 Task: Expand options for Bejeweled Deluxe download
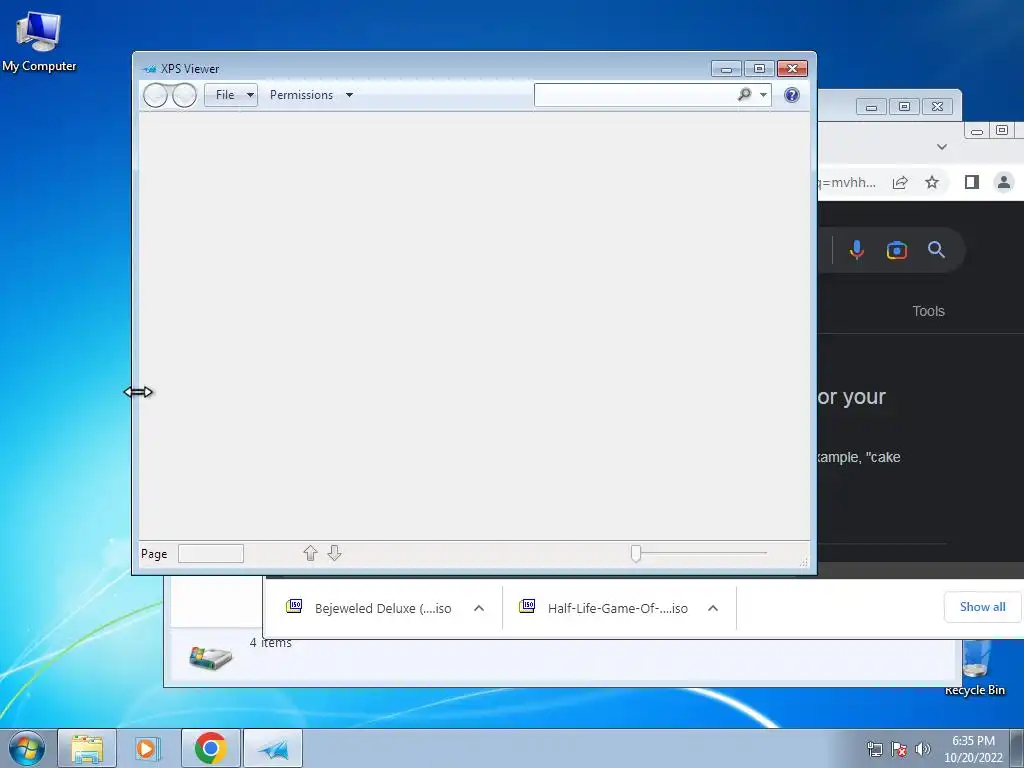pyautogui.click(x=479, y=608)
